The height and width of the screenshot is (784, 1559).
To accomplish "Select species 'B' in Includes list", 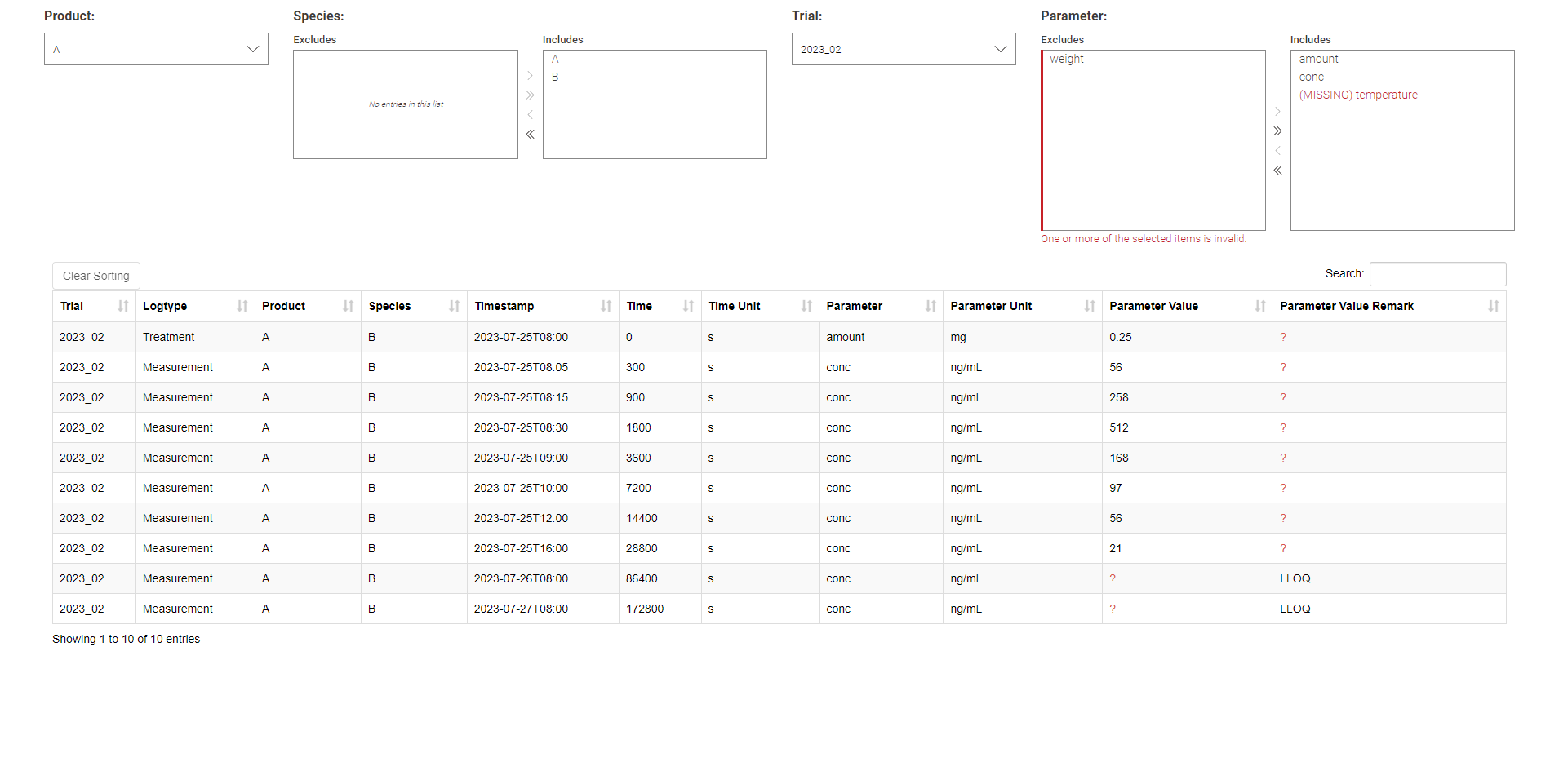I will (555, 78).
